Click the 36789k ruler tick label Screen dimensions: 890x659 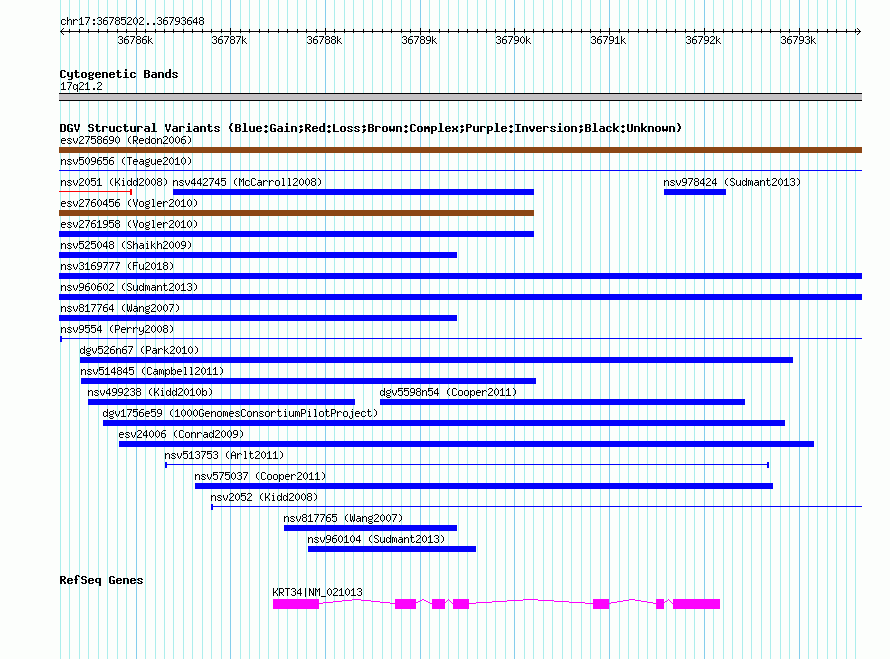(419, 40)
